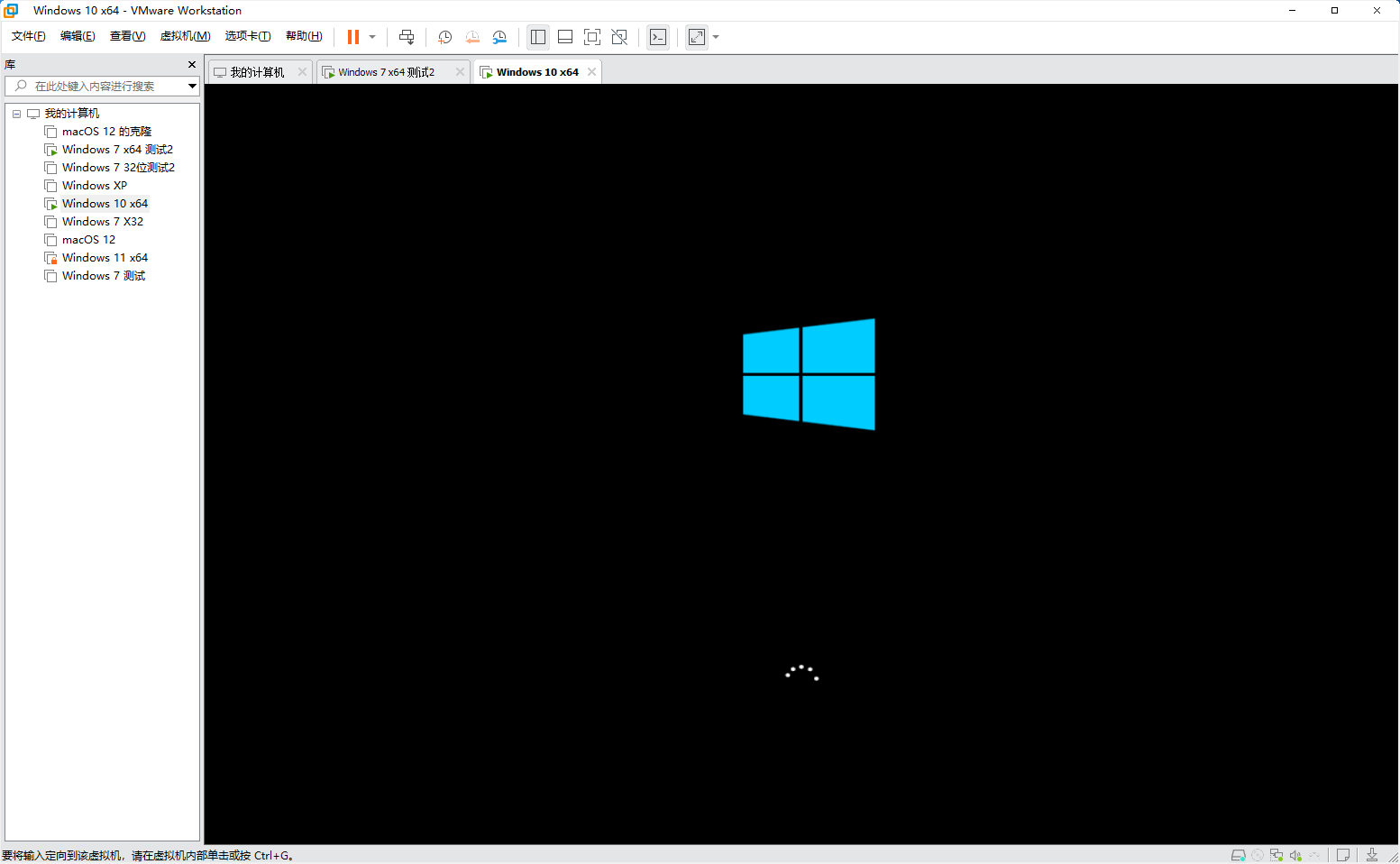
Task: Select macOS 12 的克隆 in library
Action: pyautogui.click(x=106, y=132)
